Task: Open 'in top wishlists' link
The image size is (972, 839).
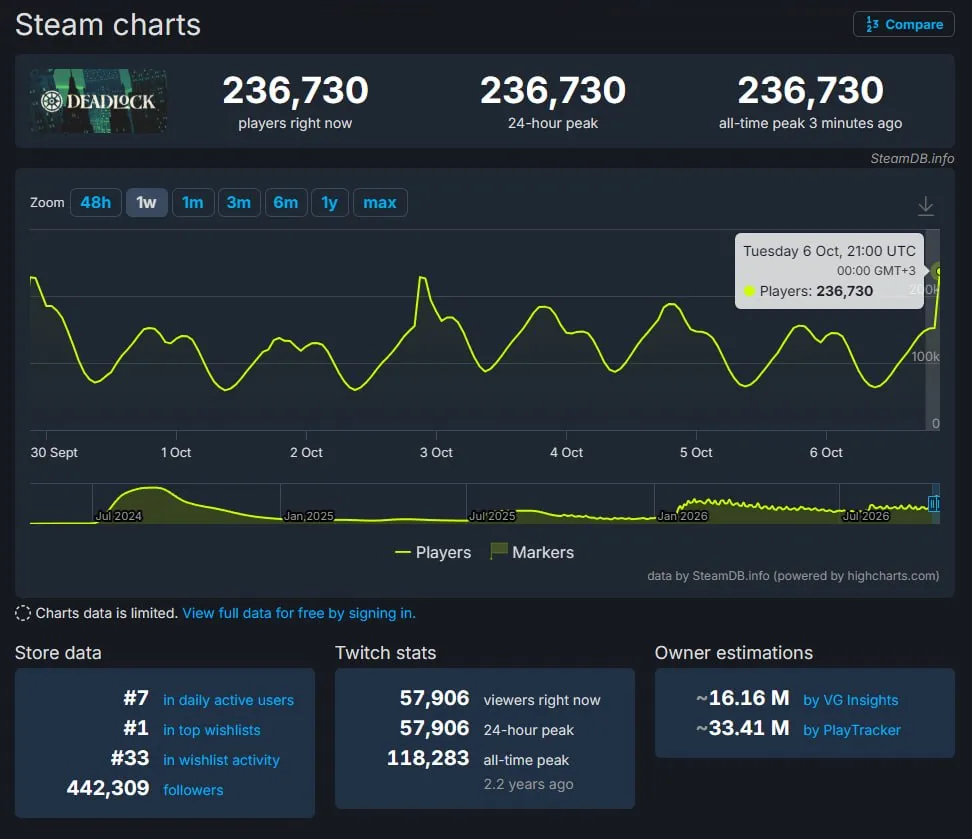Action: point(211,730)
